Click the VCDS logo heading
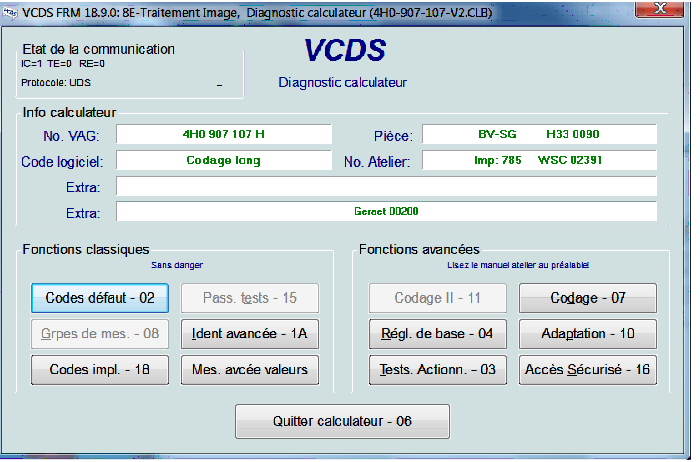Viewport: 700px width, 462px height. click(x=345, y=50)
